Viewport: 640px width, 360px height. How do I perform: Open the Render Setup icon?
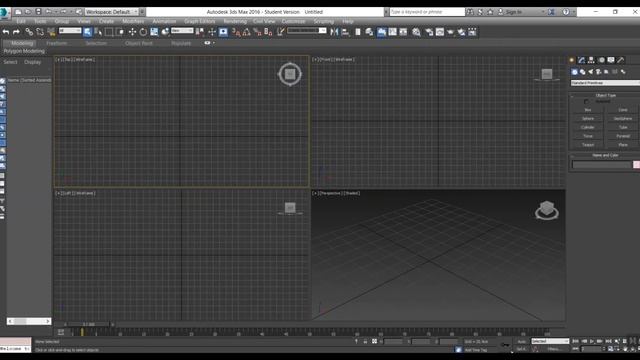(429, 32)
